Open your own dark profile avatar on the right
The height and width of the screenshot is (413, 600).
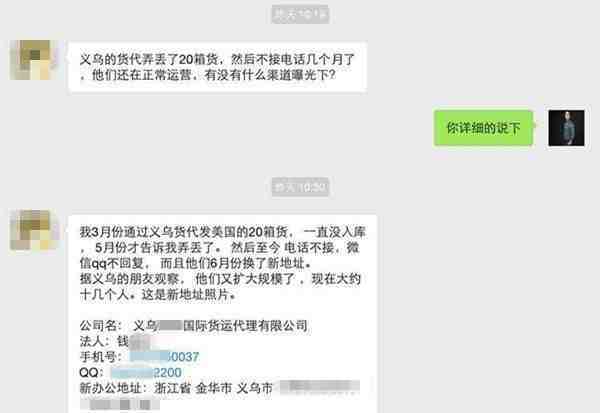click(x=566, y=128)
